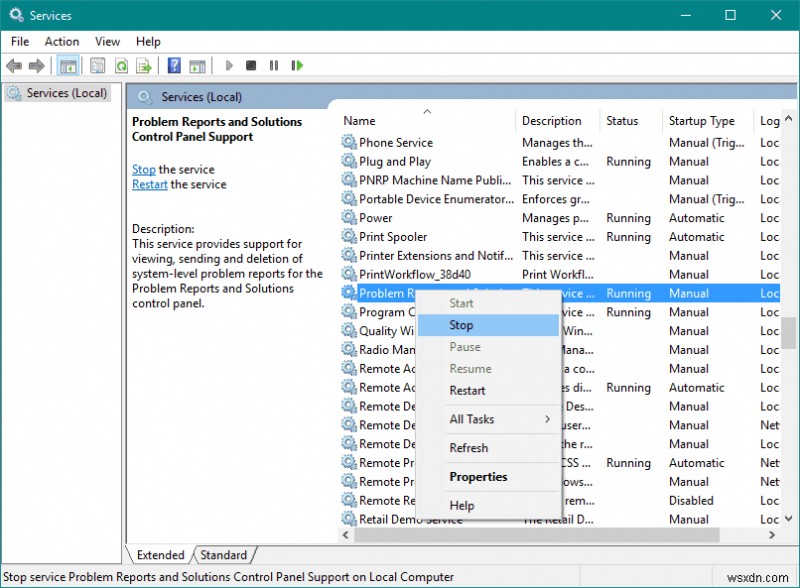
Task: Choose Refresh in the context menu
Action: pos(488,448)
